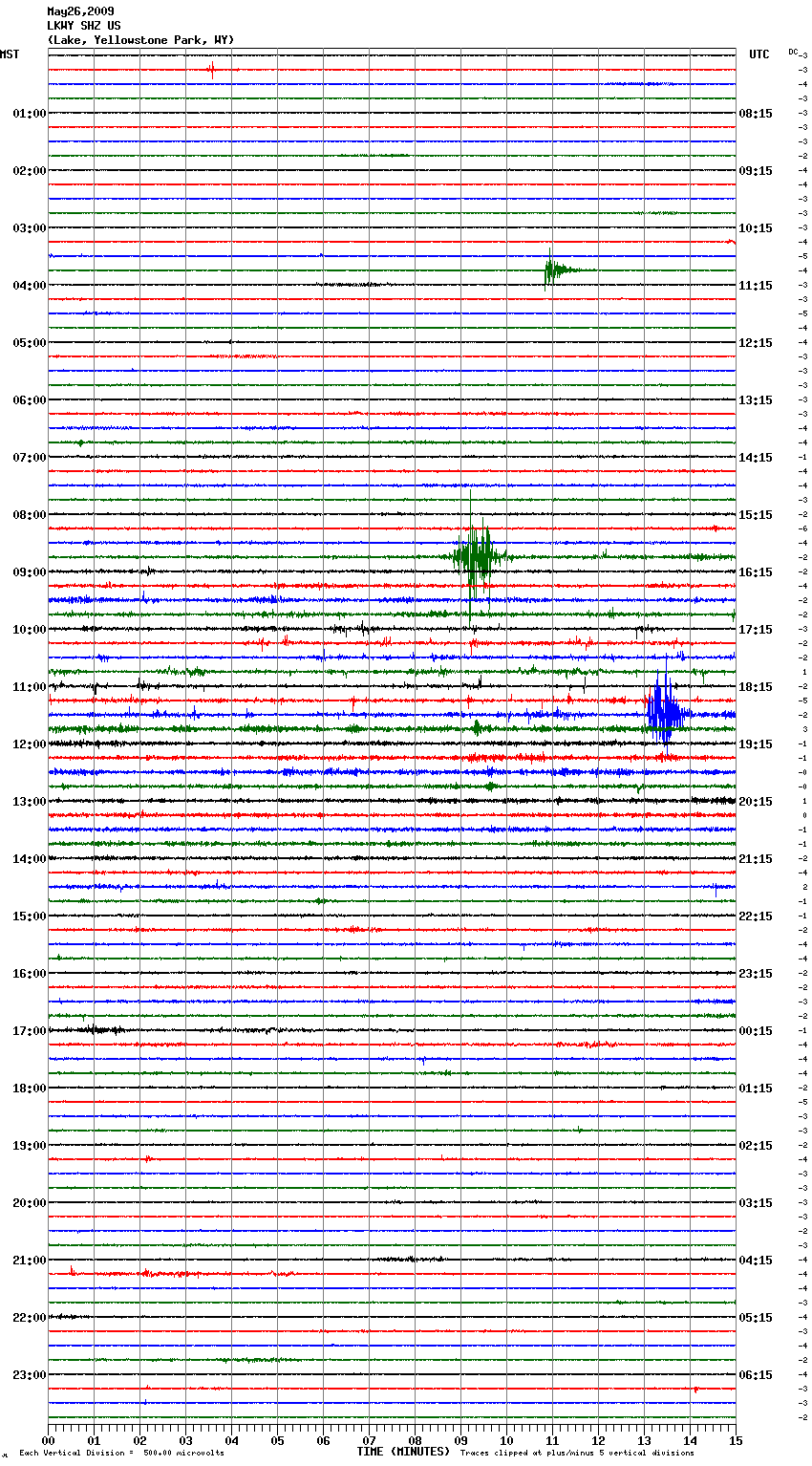Click the "DC" offset column header

click(793, 52)
